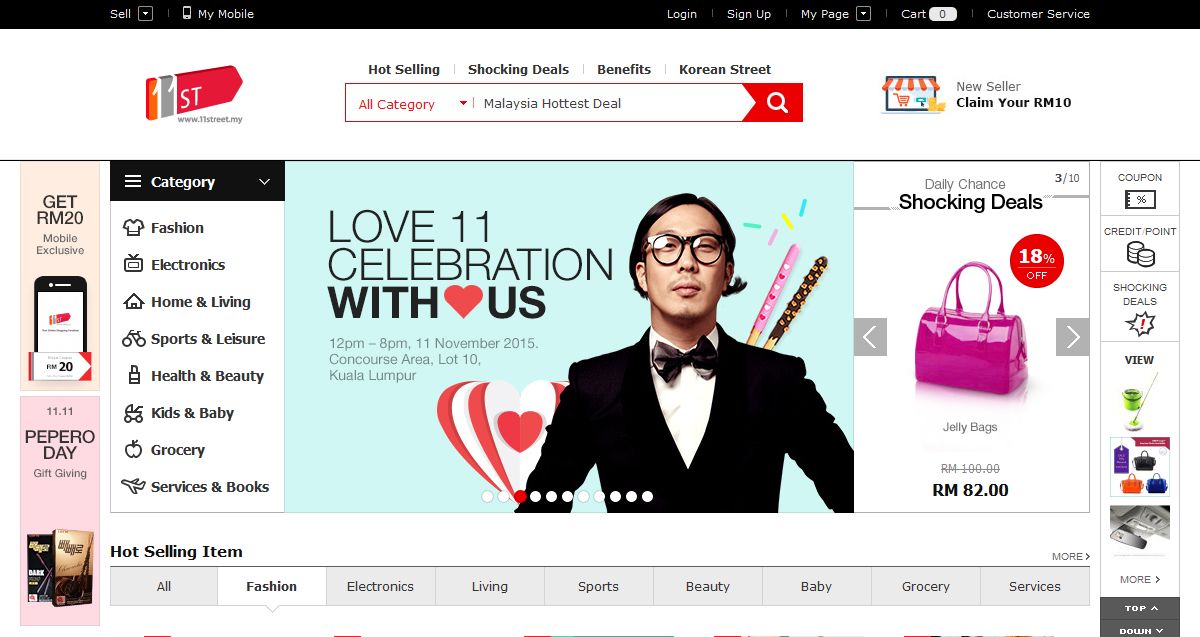Switch to the Baby hot selling tab
Screen dimensions: 1200x637
816,587
